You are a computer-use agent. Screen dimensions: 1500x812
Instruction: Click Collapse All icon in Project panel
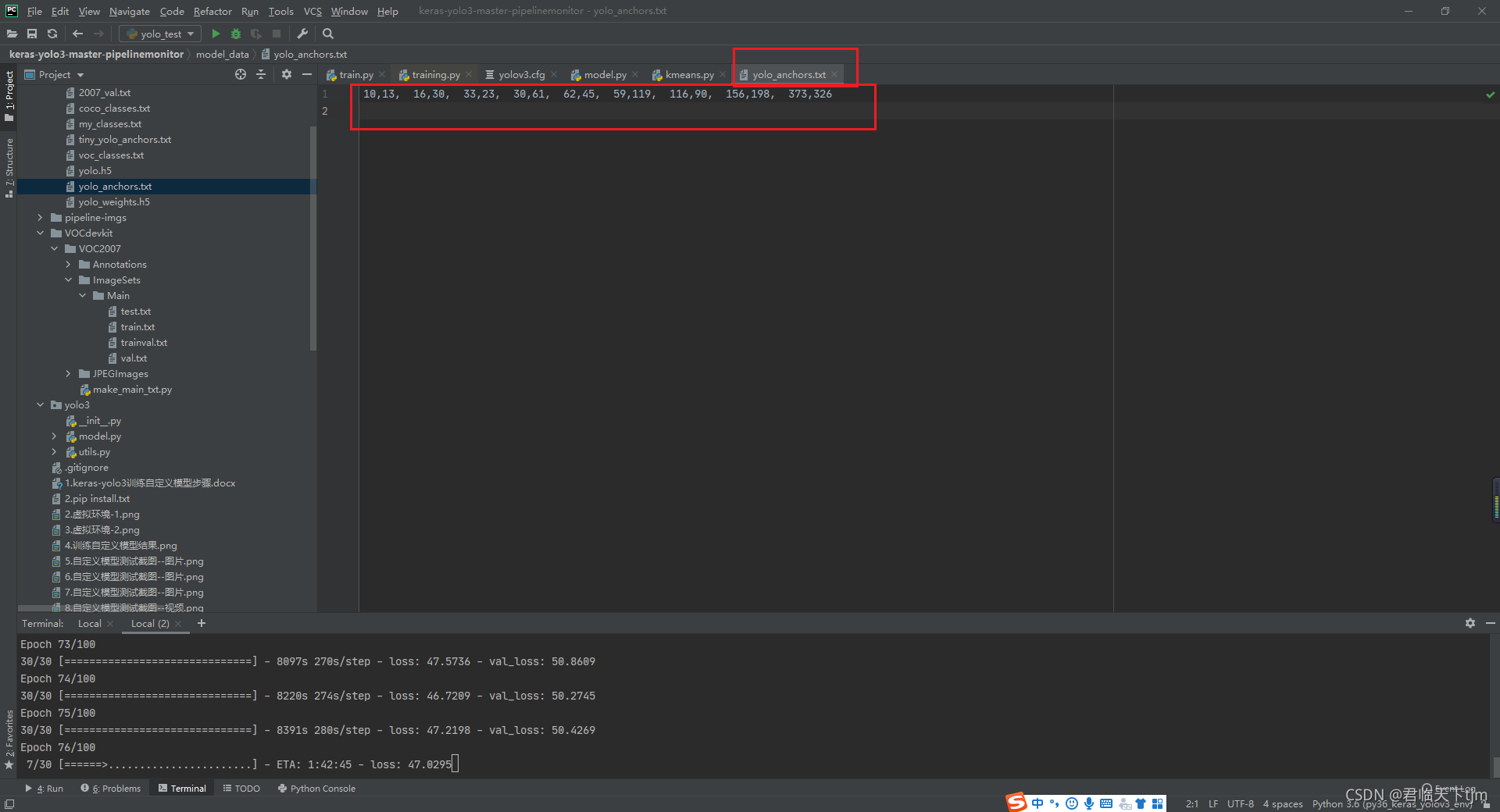coord(261,74)
